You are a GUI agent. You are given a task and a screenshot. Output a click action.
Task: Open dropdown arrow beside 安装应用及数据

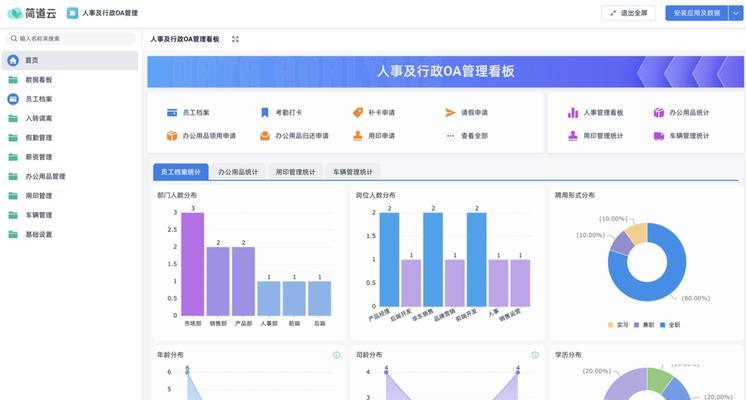click(735, 13)
